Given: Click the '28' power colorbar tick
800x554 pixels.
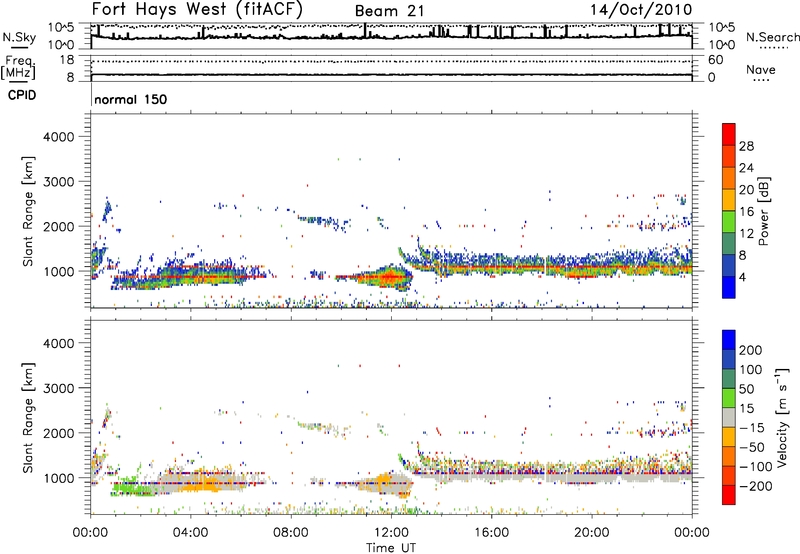Looking at the screenshot, I should [746, 146].
